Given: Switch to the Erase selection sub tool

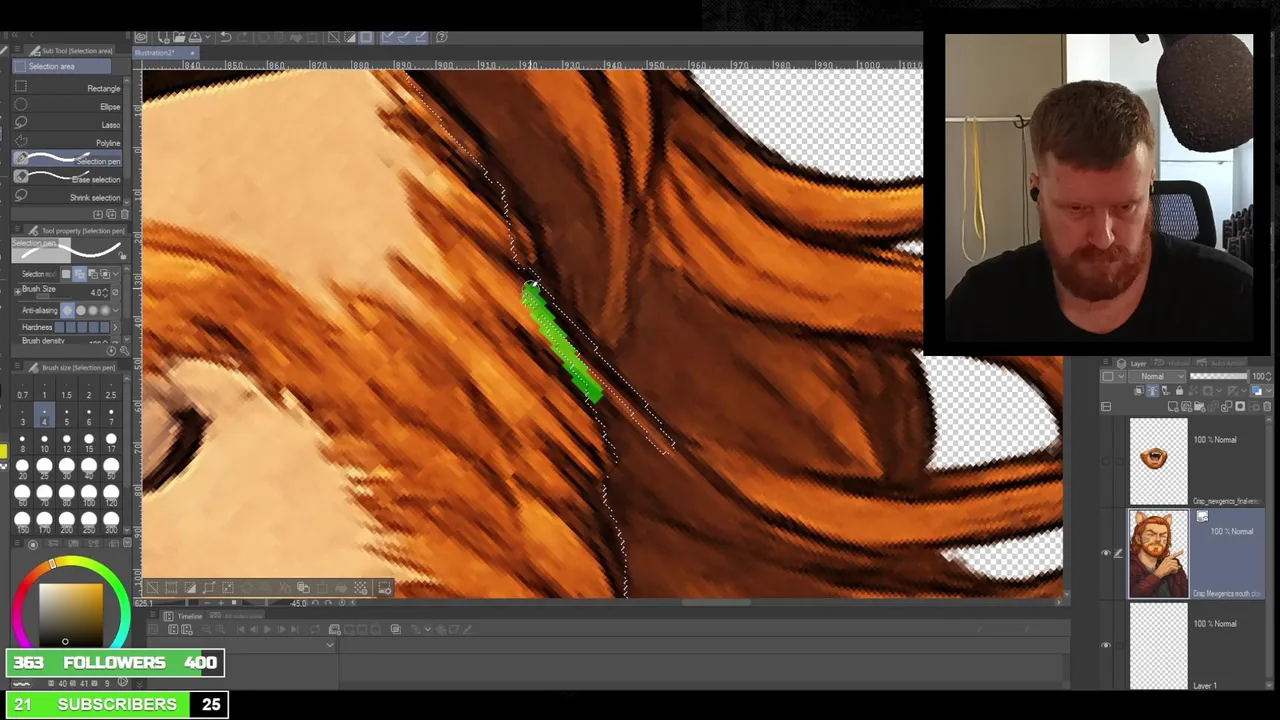Looking at the screenshot, I should [68, 178].
